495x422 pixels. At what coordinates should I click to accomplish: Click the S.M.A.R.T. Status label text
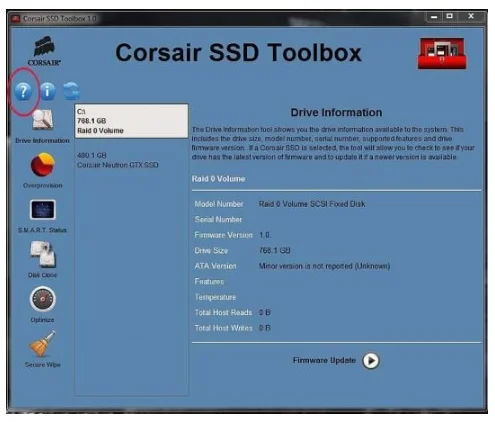(42, 230)
